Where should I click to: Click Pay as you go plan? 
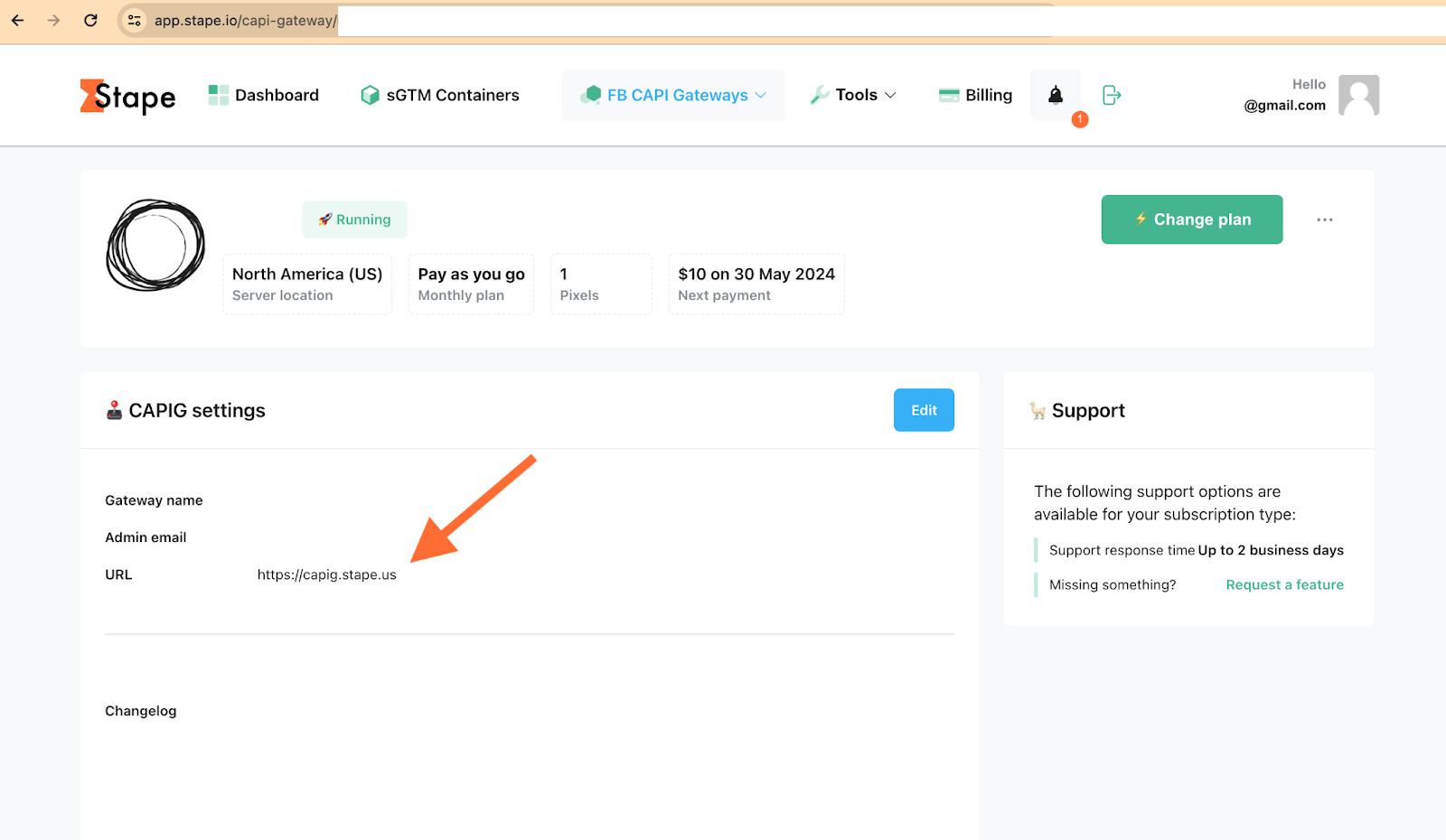471,284
